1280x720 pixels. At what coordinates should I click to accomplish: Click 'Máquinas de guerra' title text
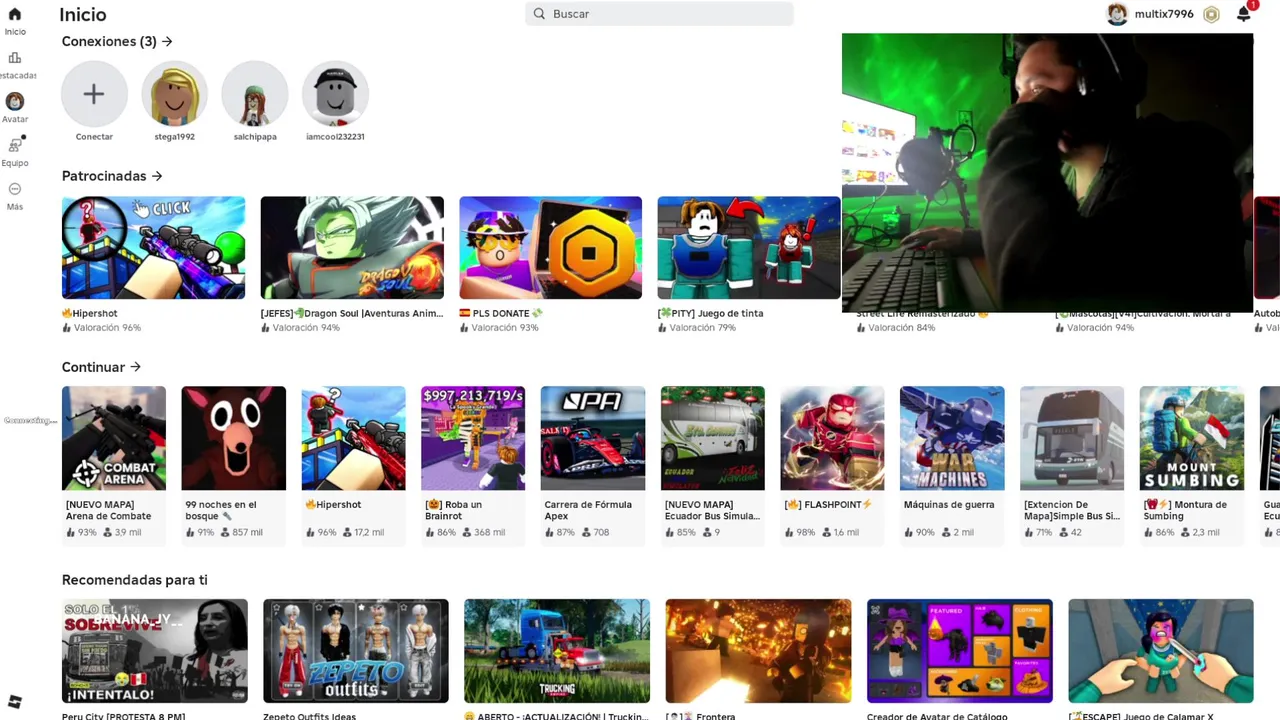(949, 505)
